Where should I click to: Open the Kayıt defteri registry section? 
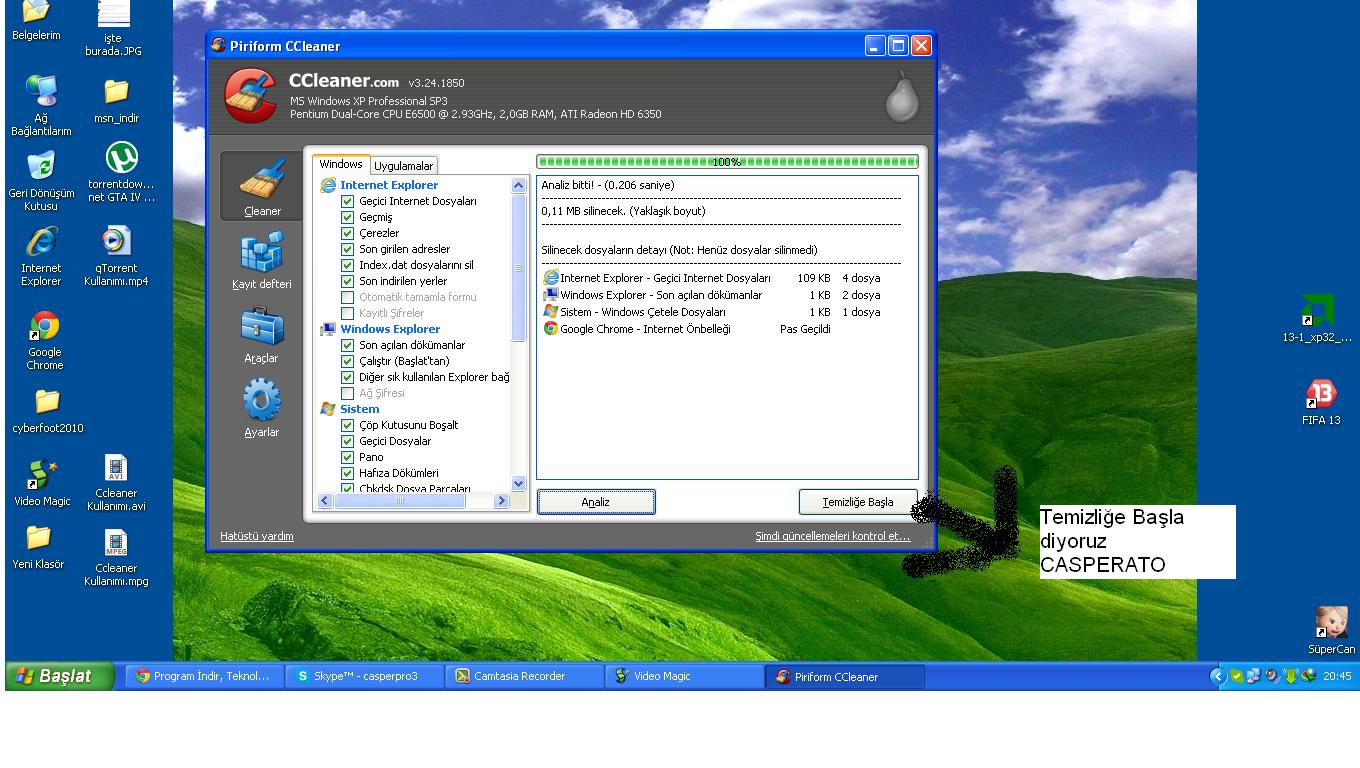262,254
